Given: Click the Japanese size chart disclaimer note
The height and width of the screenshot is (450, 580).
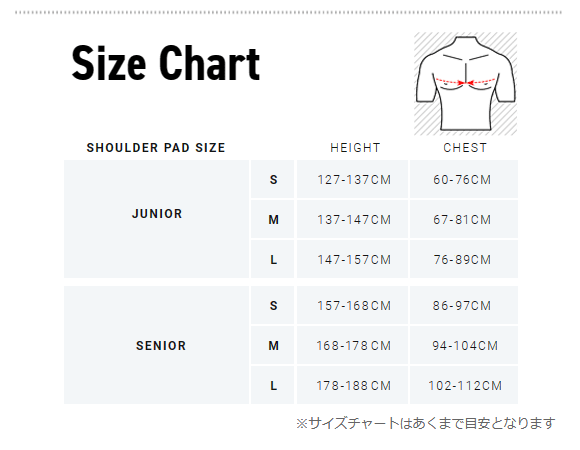Looking at the screenshot, I should (426, 423).
